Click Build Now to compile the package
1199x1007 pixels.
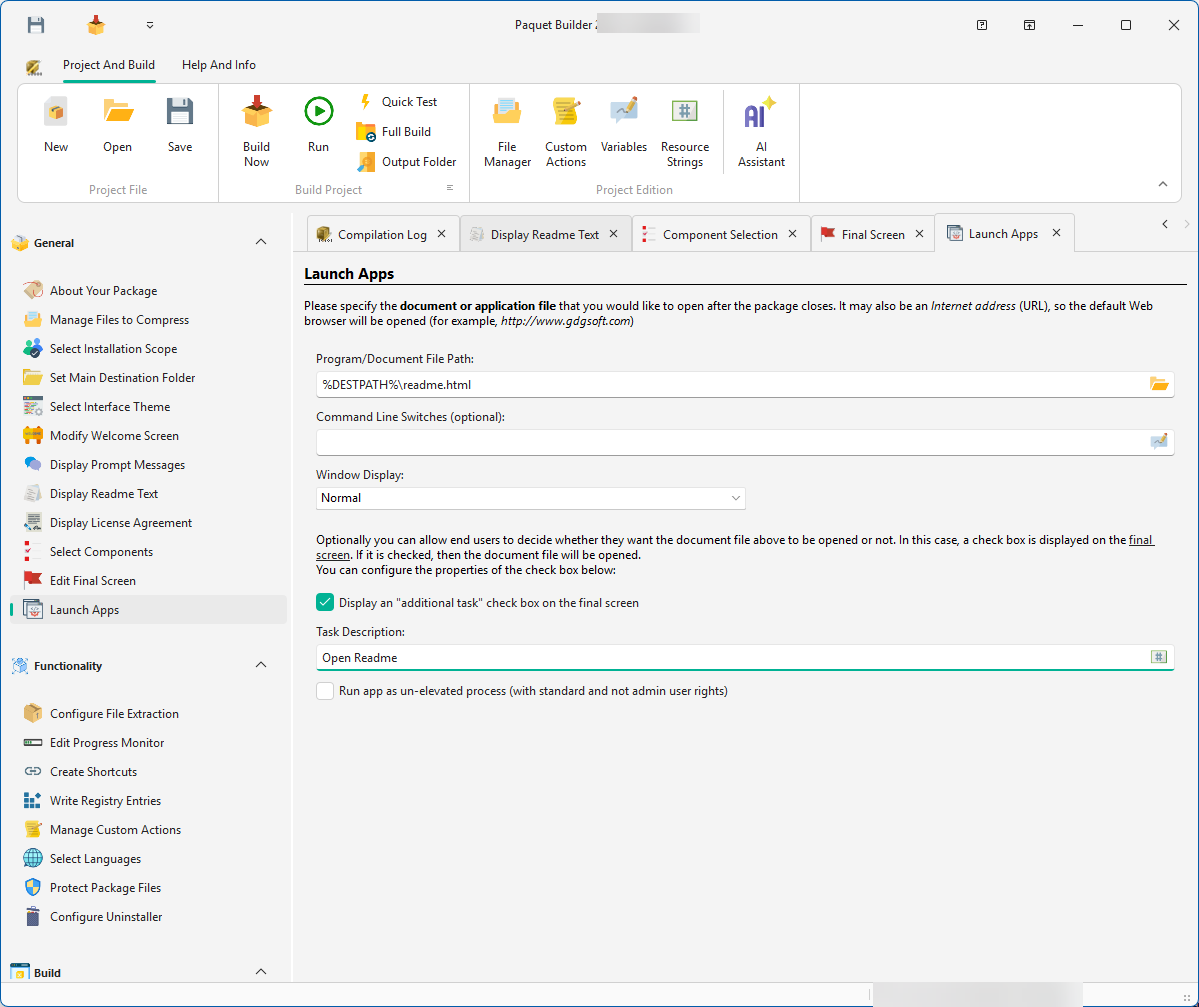tap(256, 128)
